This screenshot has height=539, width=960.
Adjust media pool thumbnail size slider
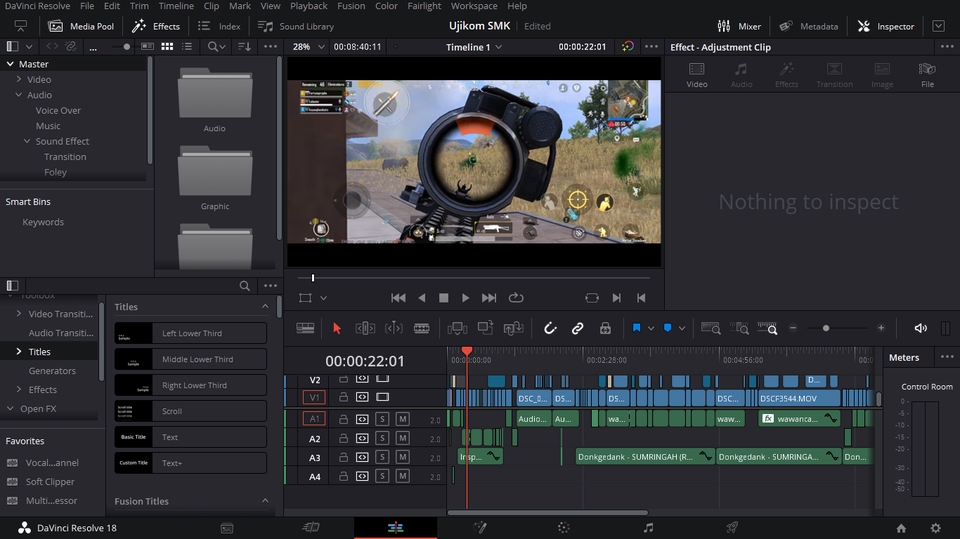(x=127, y=47)
